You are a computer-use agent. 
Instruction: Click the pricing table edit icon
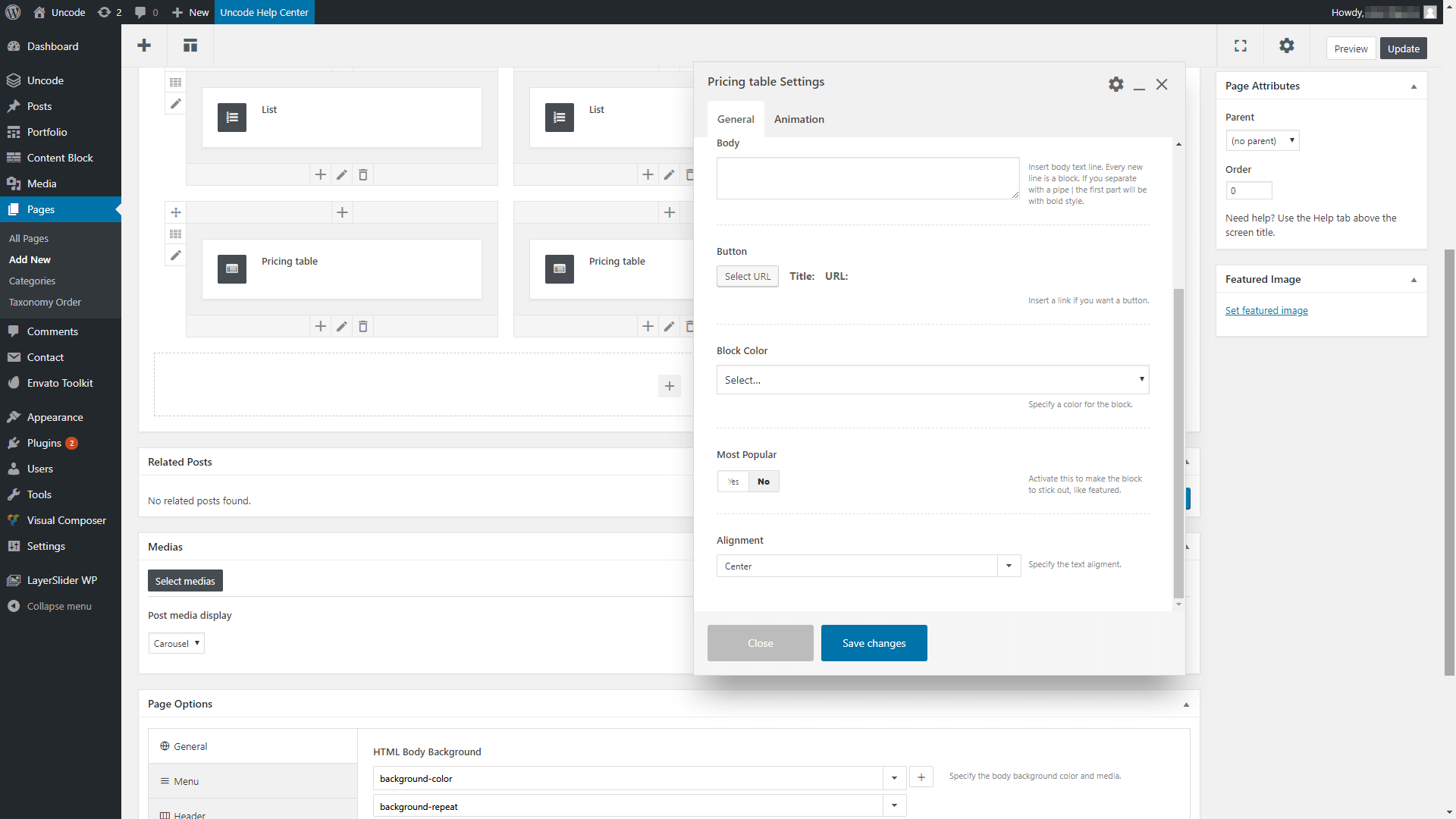(342, 326)
